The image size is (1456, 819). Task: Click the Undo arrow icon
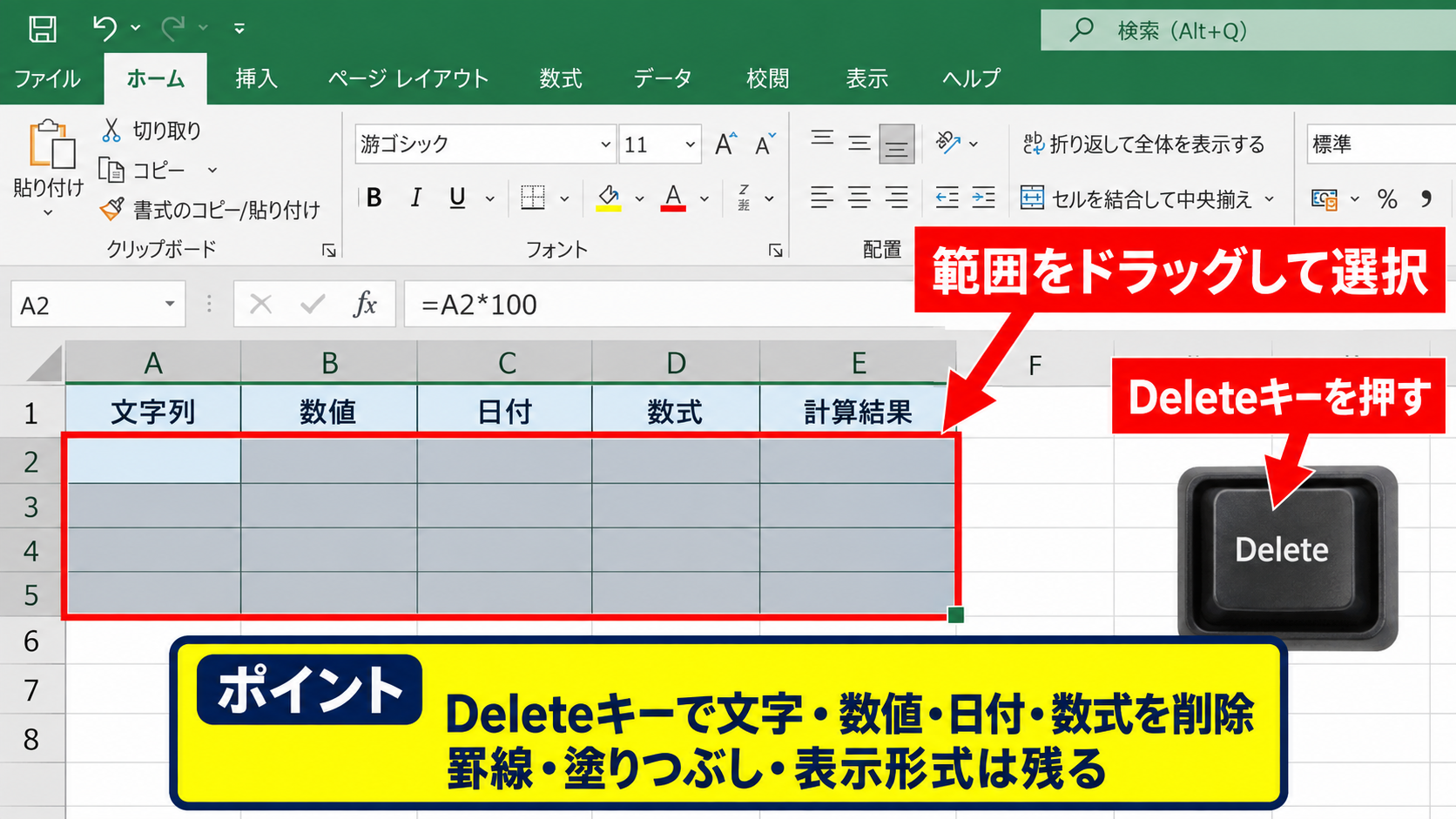coord(104,29)
